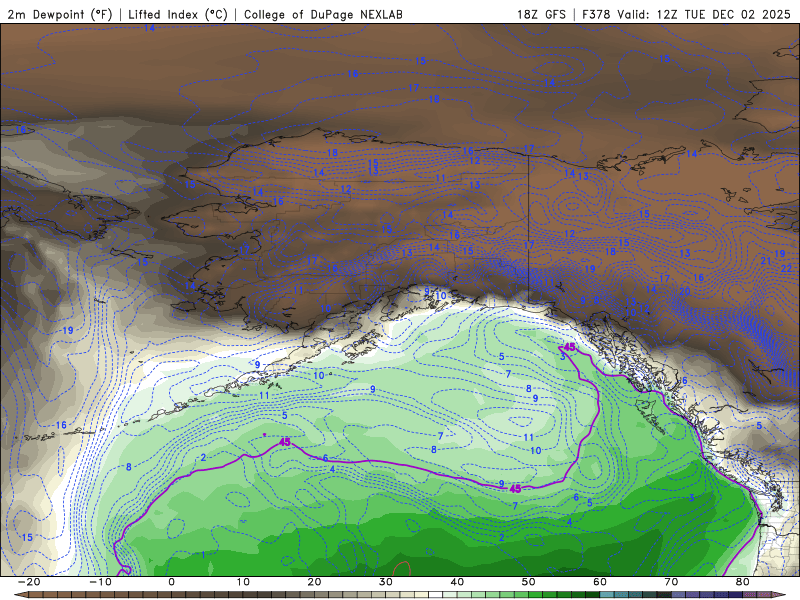Click the "18Z GFS" model run label
Viewport: 800px width, 600px height.
[541, 14]
